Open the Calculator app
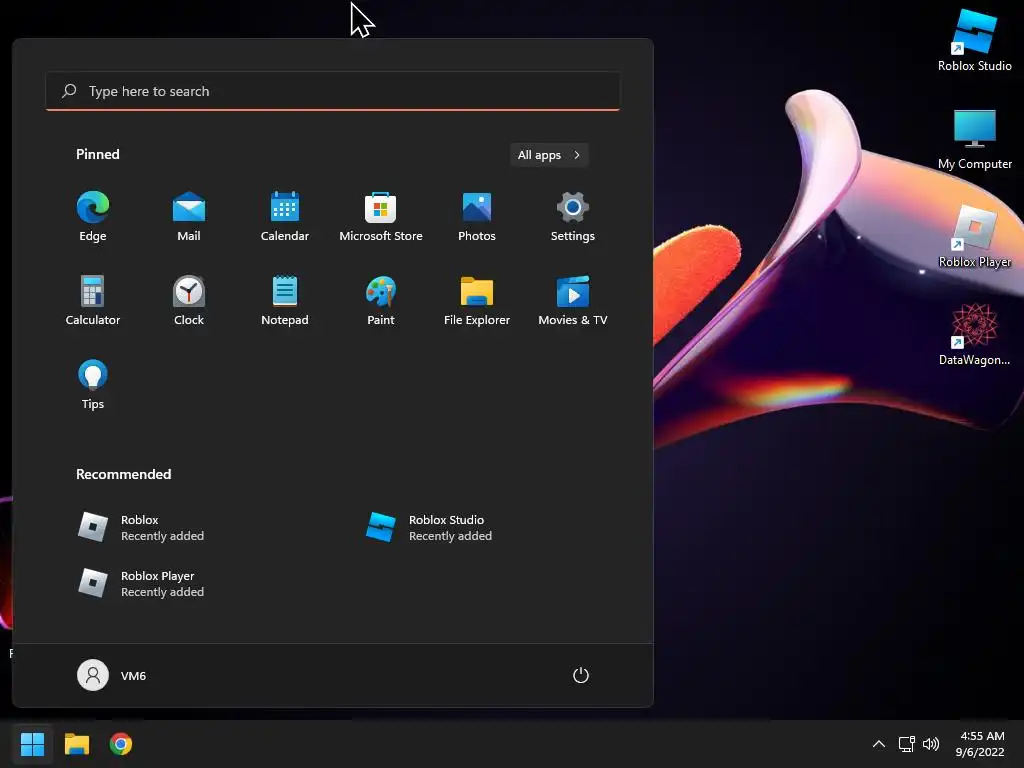Viewport: 1024px width, 768px height. pyautogui.click(x=93, y=300)
